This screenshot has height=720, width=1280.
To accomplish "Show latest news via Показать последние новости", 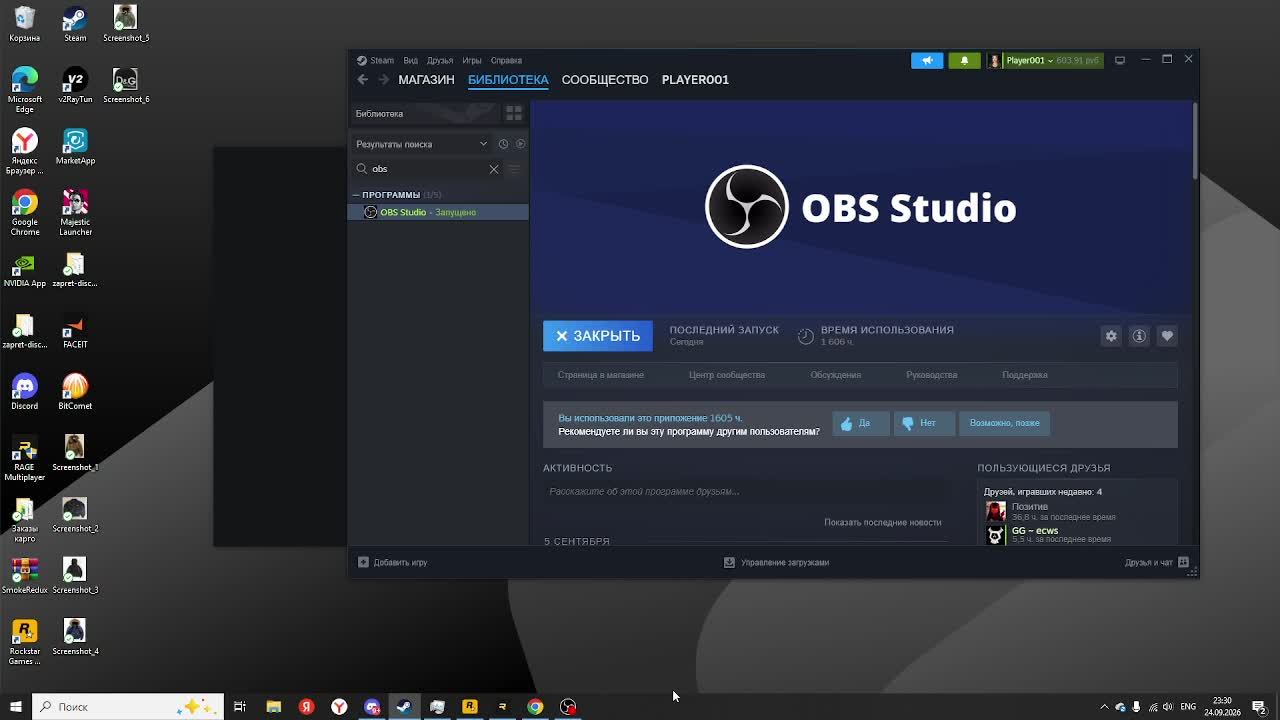I will point(883,522).
